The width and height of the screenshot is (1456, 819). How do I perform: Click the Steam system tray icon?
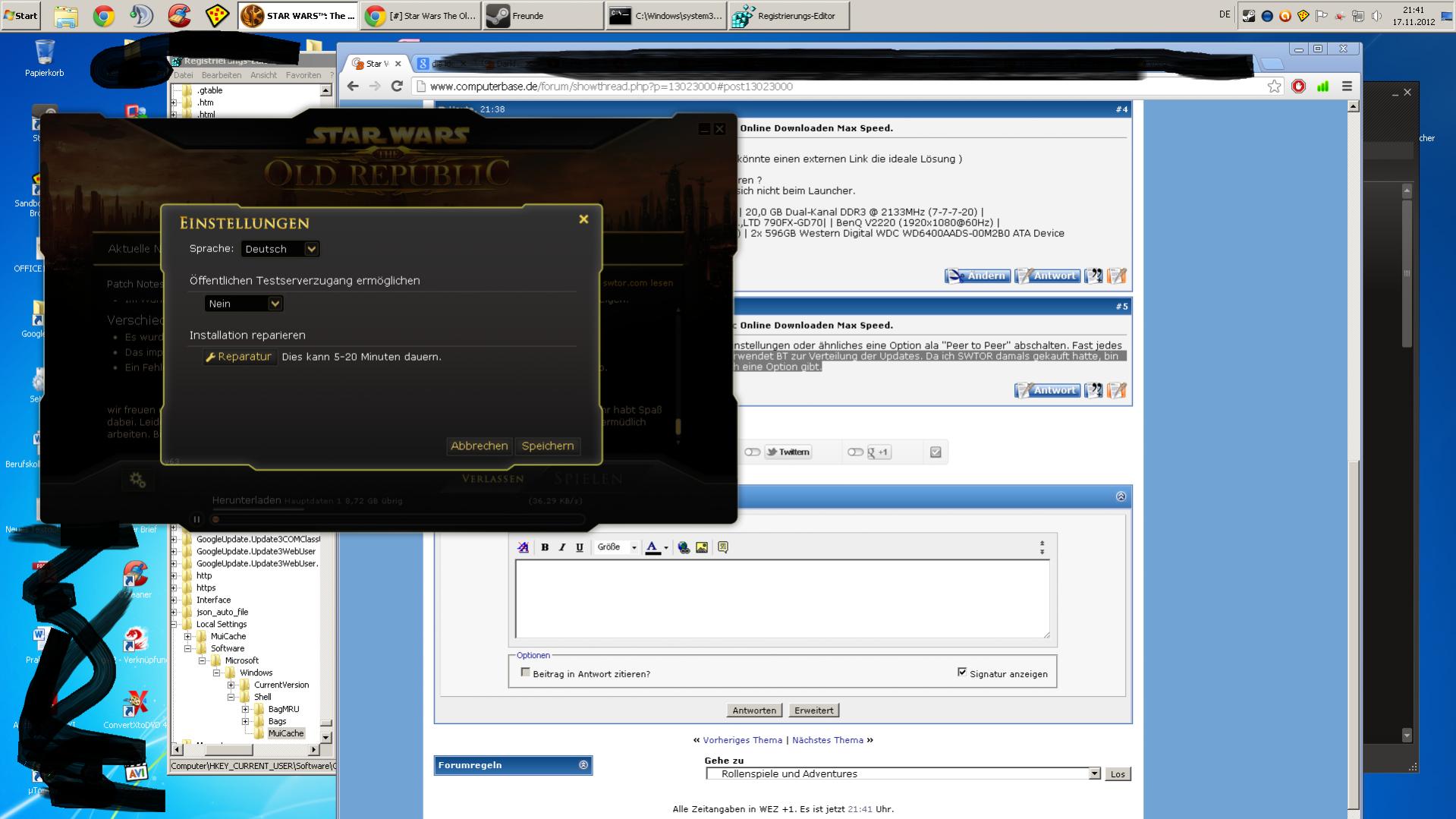tap(1248, 16)
